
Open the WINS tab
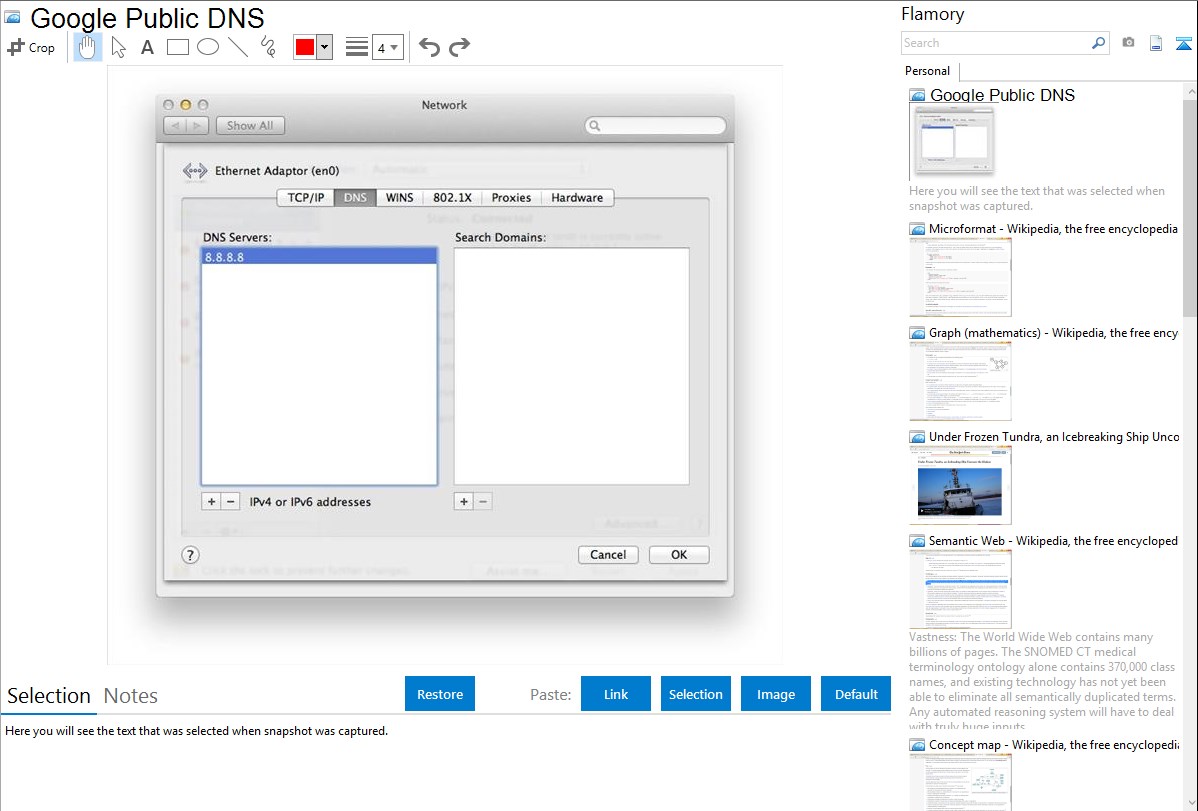[400, 197]
